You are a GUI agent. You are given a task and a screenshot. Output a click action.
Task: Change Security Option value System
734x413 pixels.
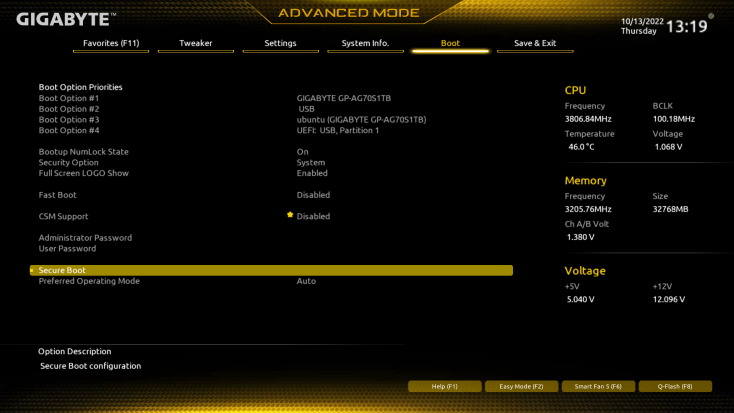311,162
